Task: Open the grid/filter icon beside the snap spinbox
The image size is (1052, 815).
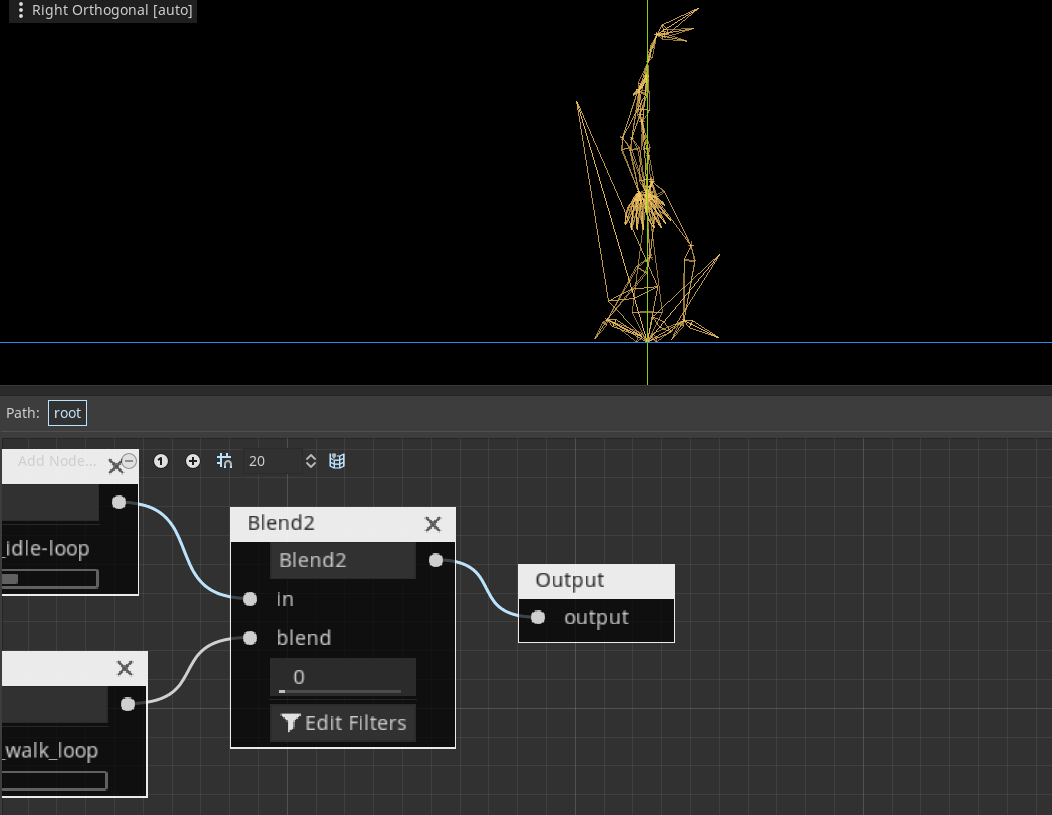Action: point(337,461)
